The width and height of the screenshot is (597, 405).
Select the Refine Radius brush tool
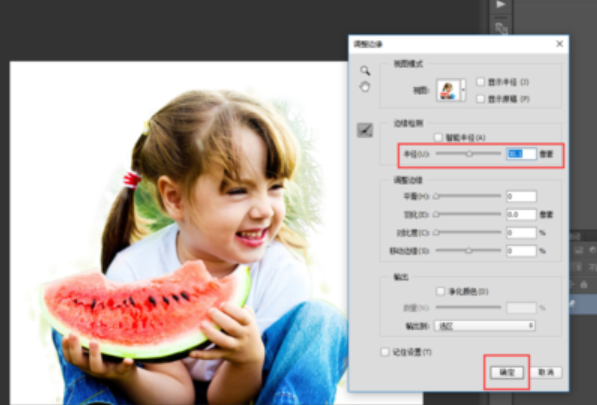click(x=365, y=131)
